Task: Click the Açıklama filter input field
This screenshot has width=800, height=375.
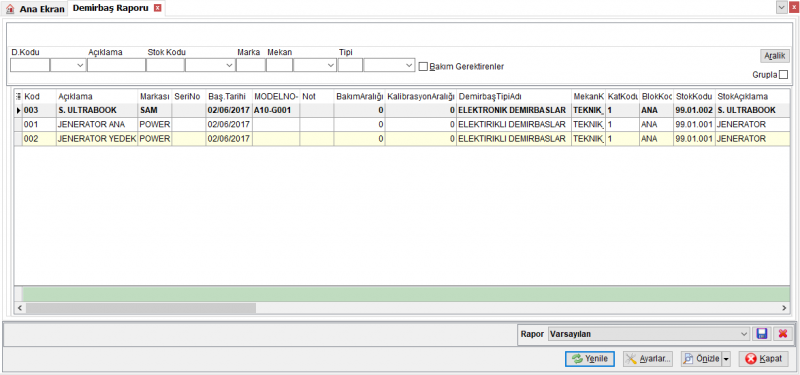Action: click(116, 65)
